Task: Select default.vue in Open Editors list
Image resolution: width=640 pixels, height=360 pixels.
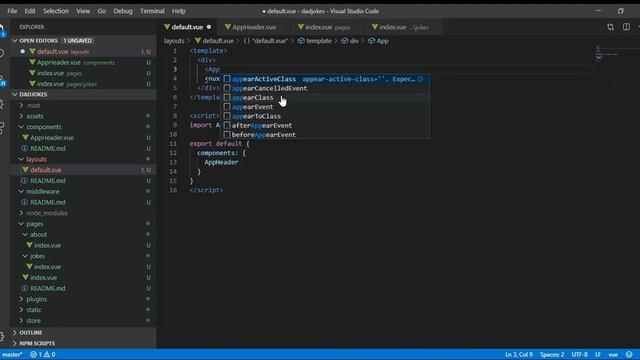Action: [83, 52]
